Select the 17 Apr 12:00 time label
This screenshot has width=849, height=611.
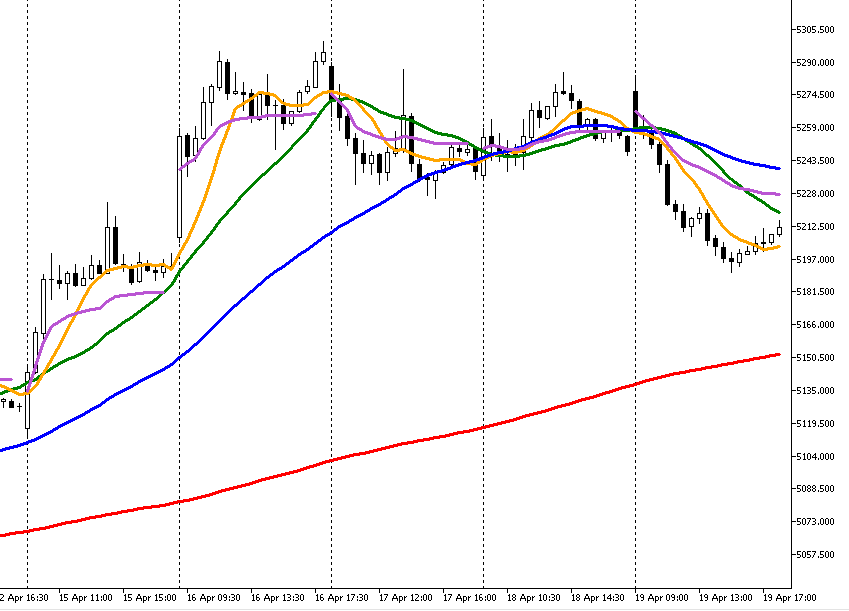point(406,598)
